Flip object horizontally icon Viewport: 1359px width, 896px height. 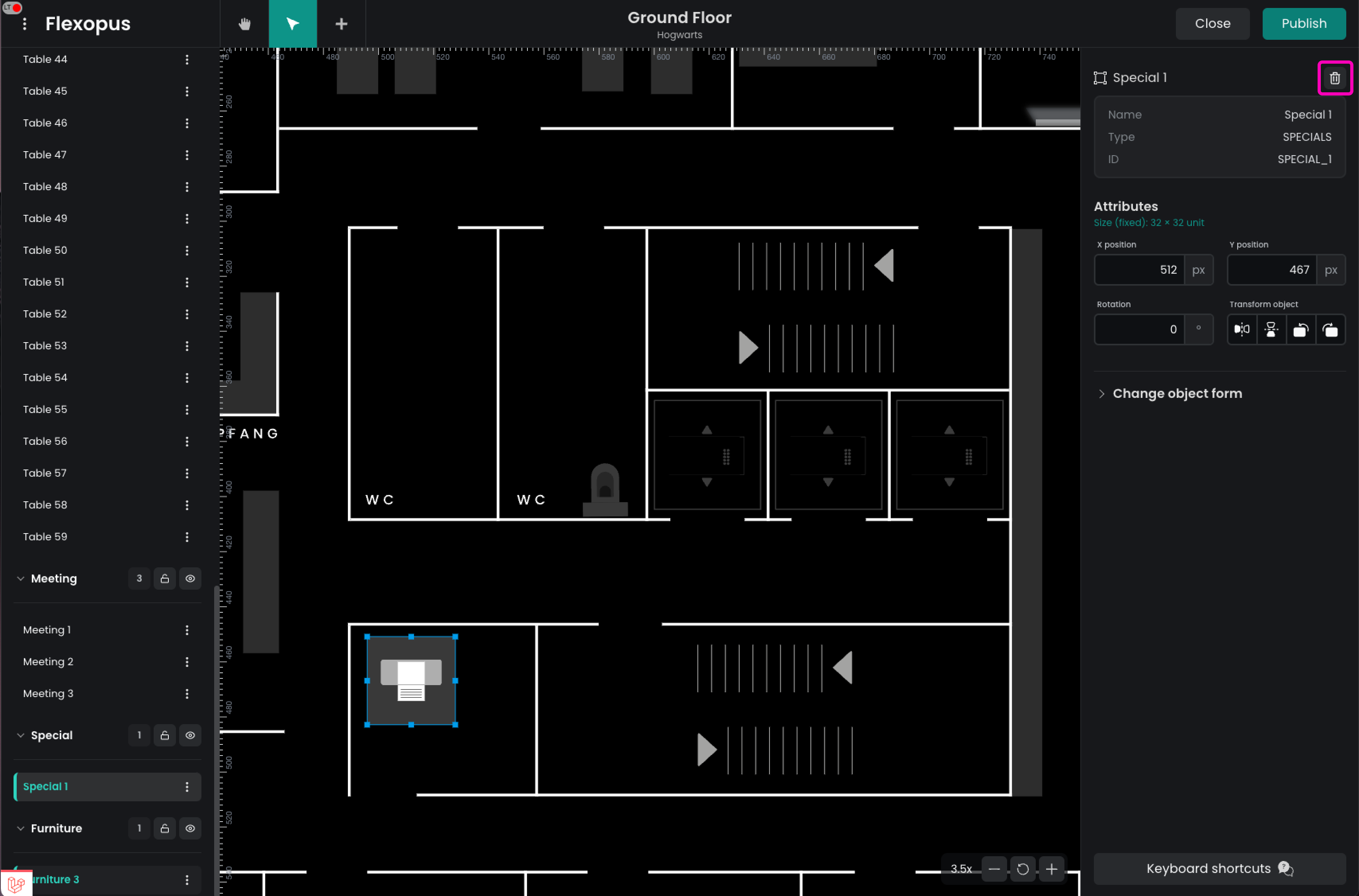pyautogui.click(x=1242, y=329)
